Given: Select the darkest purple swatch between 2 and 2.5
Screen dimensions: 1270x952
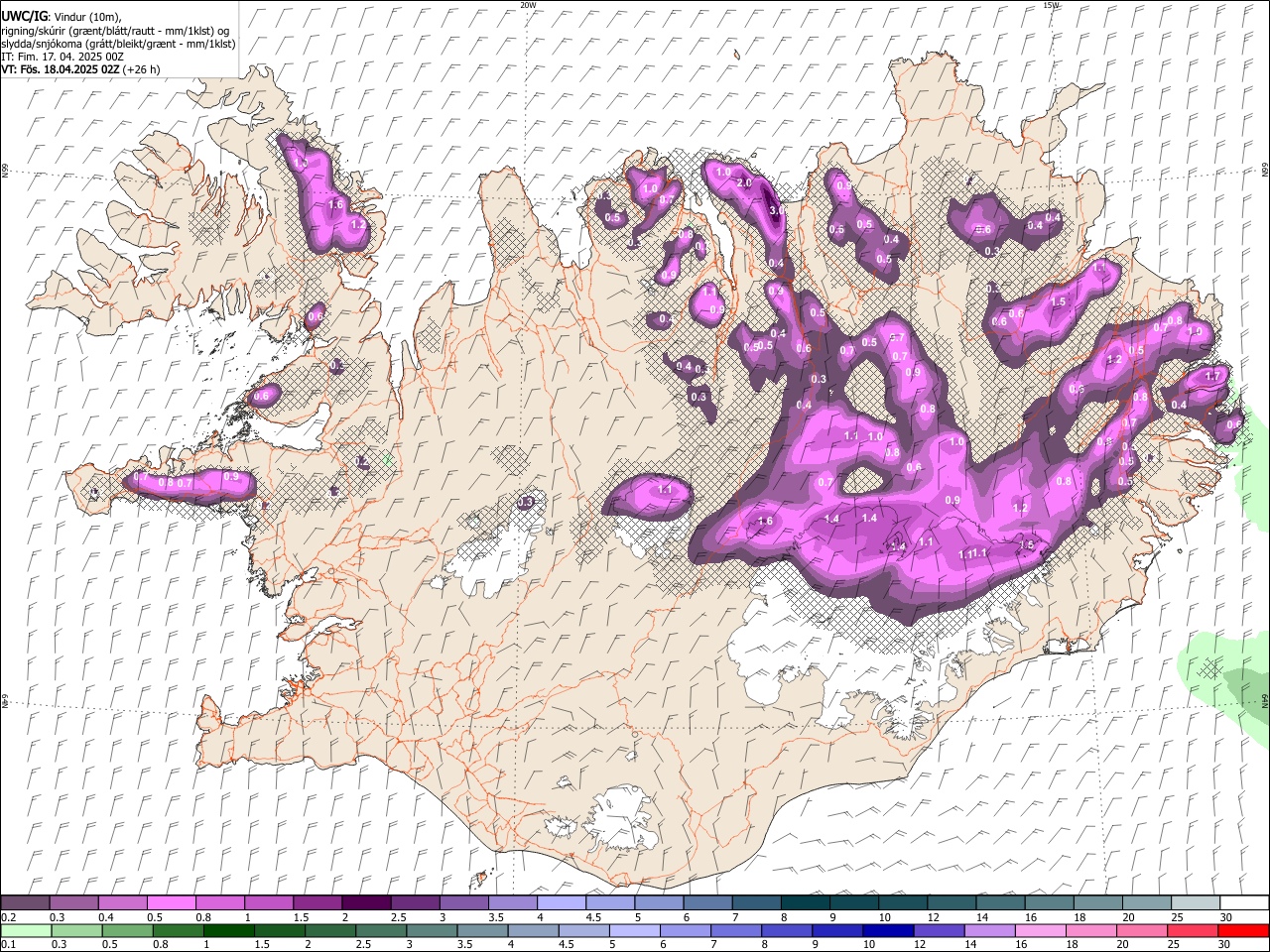Looking at the screenshot, I should point(365,902).
